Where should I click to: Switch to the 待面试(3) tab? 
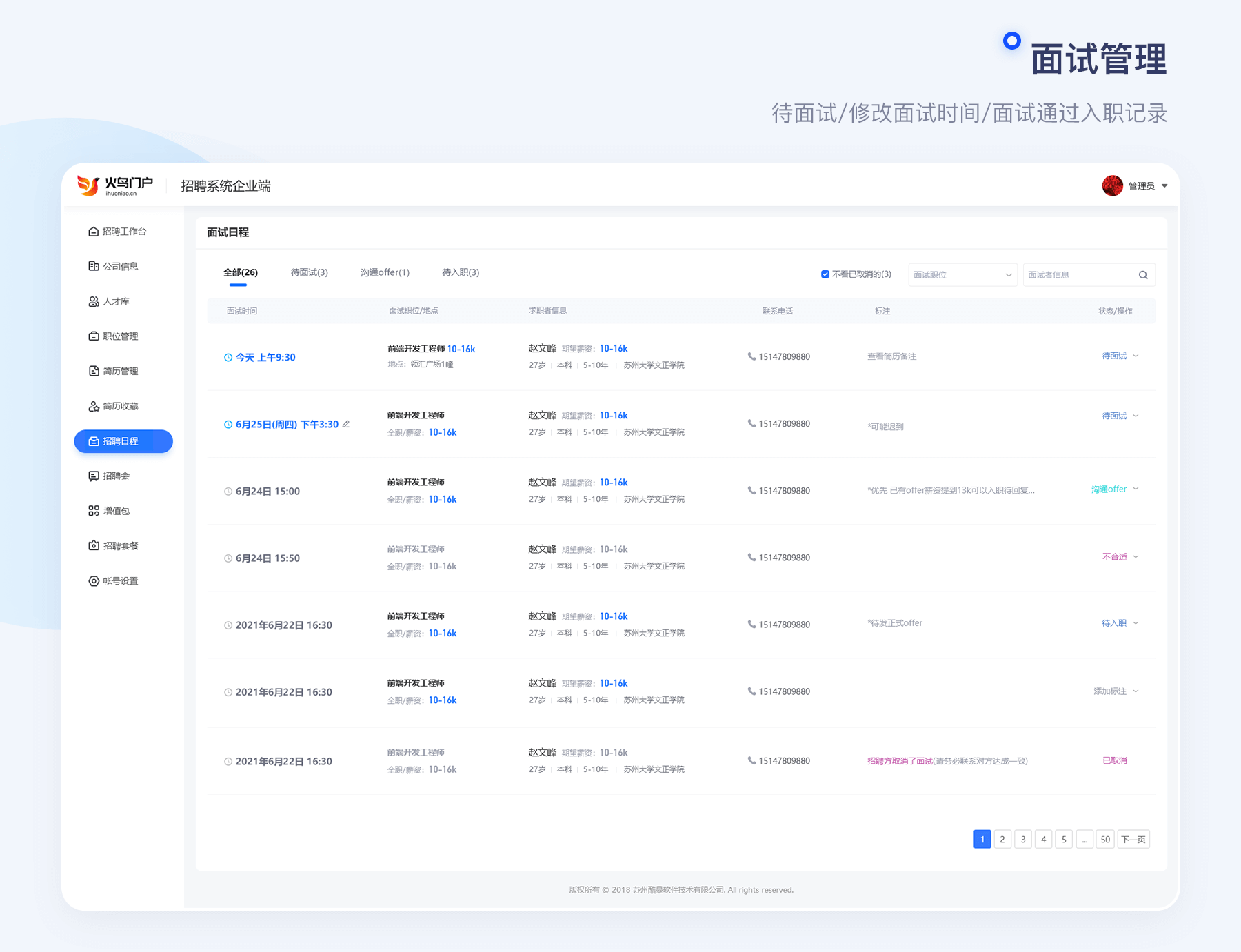(x=310, y=272)
